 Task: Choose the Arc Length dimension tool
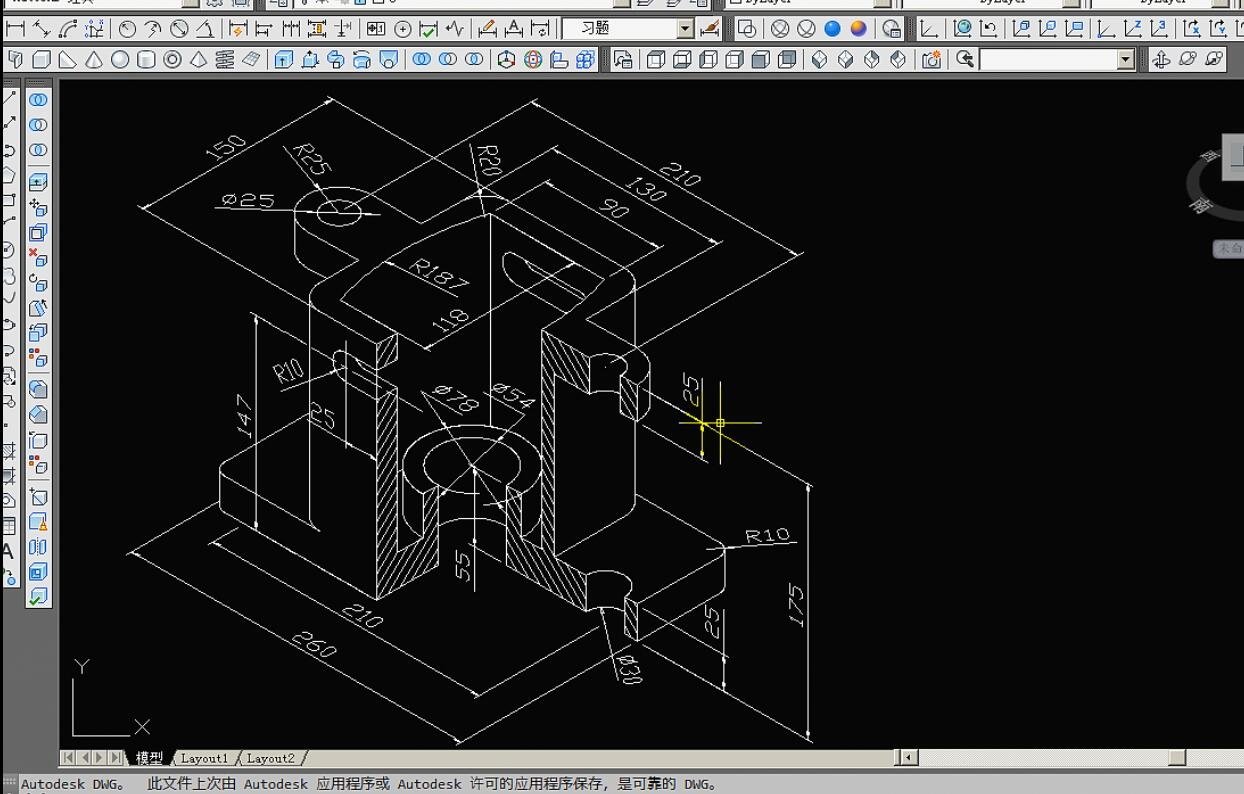click(68, 29)
